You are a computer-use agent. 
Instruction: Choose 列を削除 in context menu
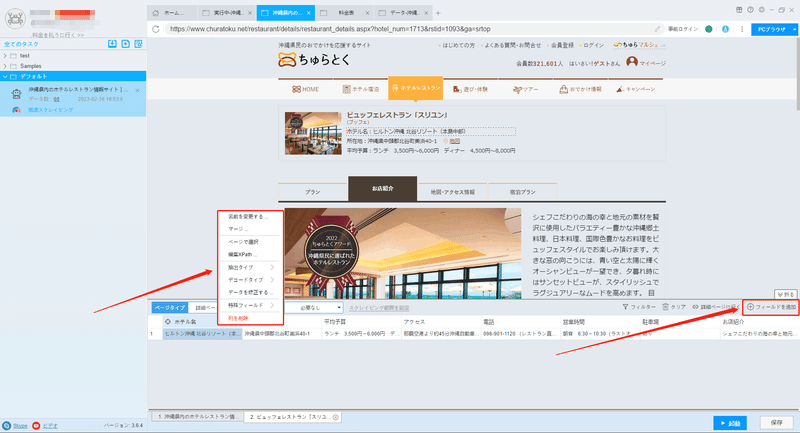coord(238,318)
